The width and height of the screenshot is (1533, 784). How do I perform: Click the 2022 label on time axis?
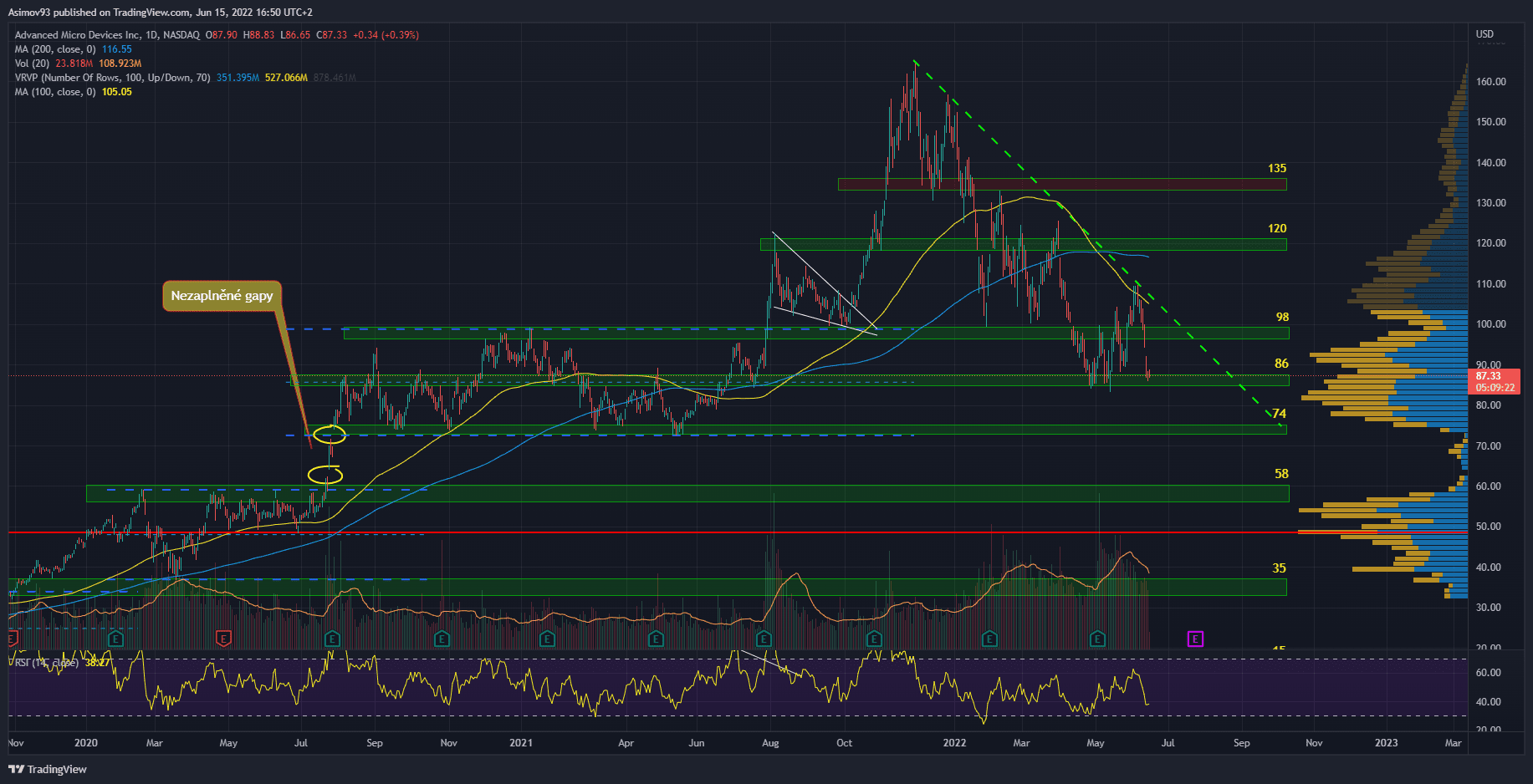pyautogui.click(x=954, y=742)
